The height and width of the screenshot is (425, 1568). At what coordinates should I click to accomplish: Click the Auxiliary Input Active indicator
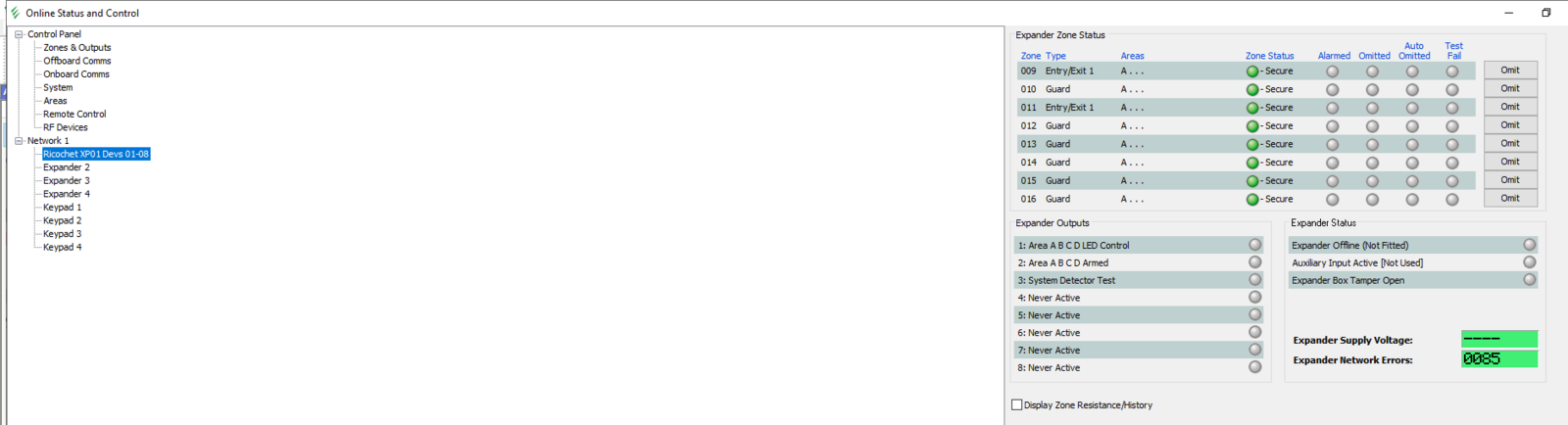1530,262
